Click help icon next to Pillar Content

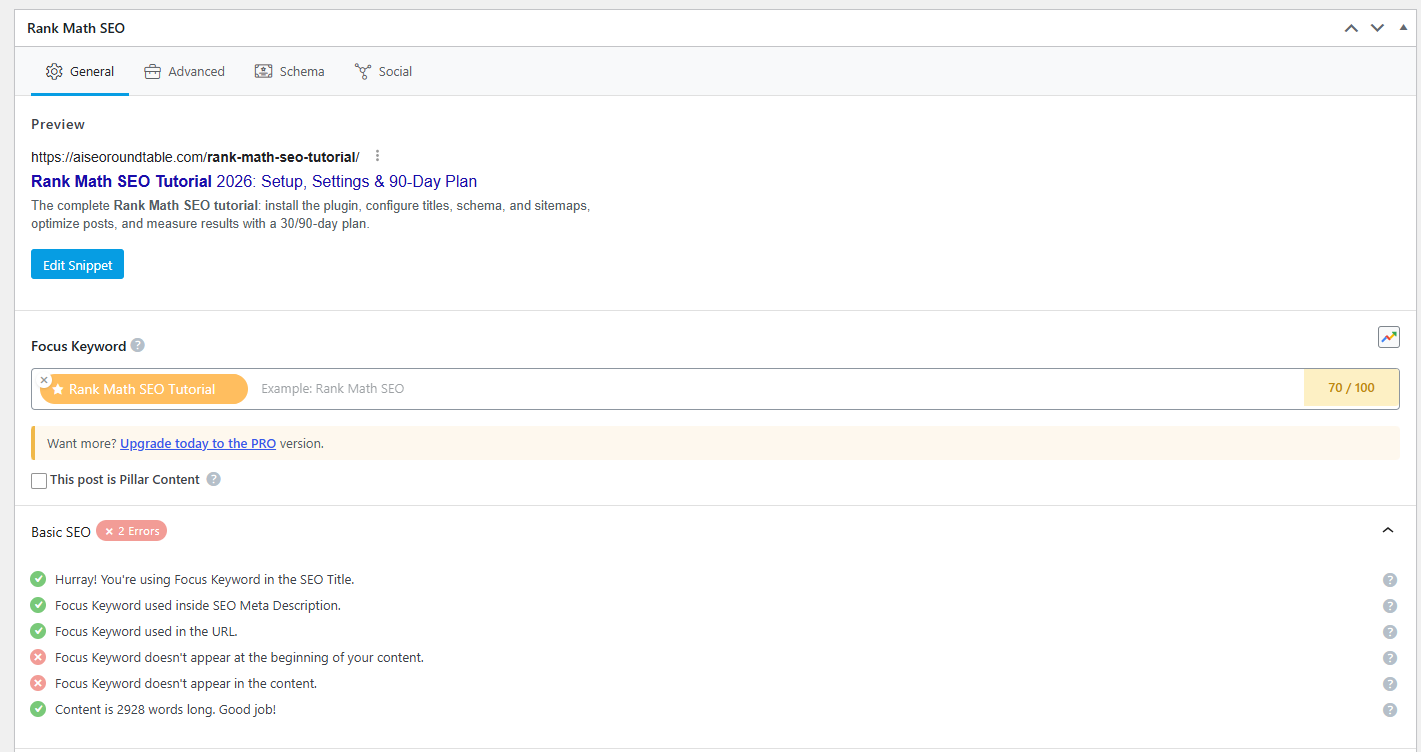click(x=213, y=479)
